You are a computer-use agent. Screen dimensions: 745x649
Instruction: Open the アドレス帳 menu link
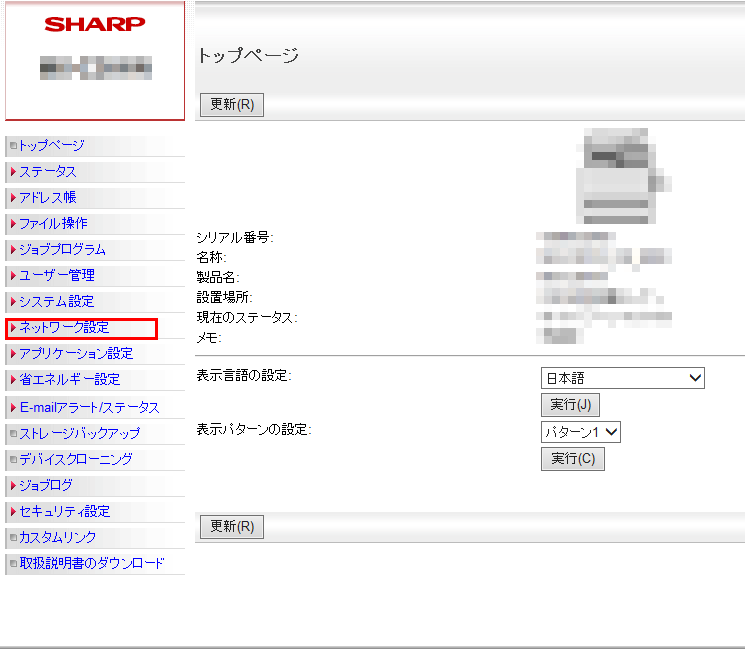pos(48,198)
